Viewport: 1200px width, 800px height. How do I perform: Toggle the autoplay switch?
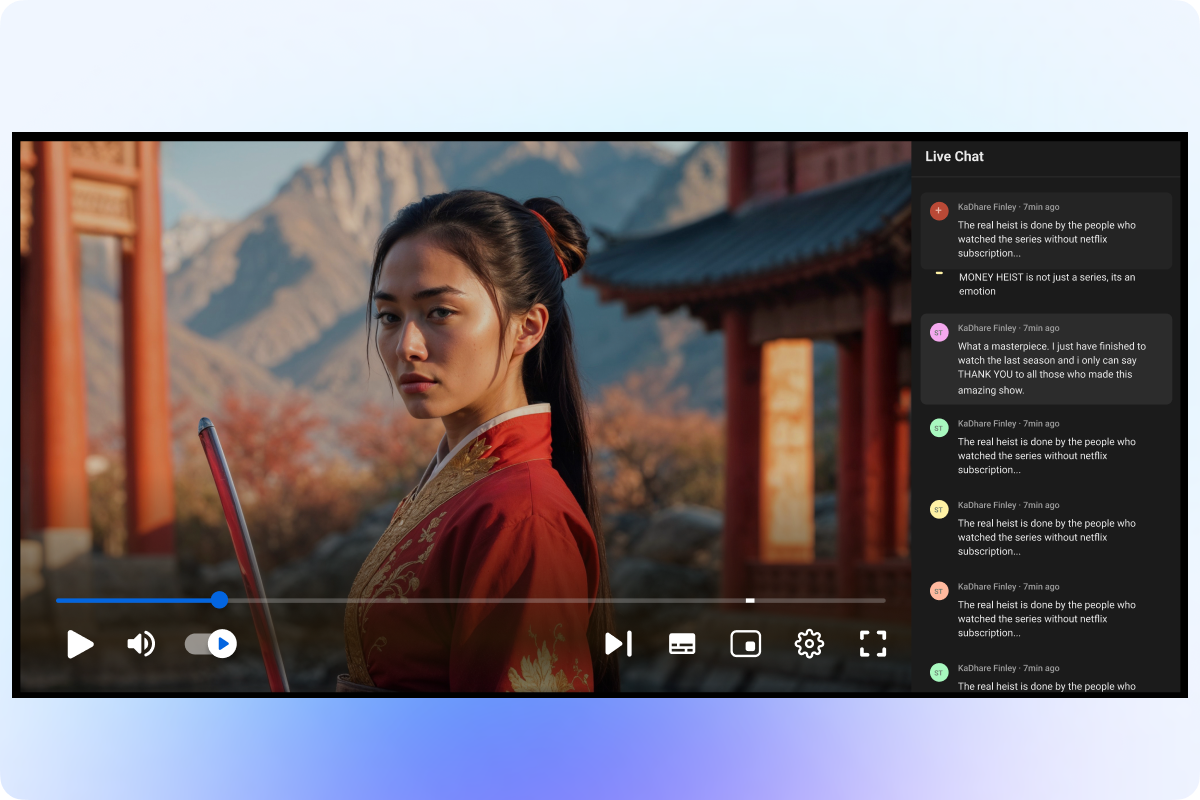coord(211,644)
